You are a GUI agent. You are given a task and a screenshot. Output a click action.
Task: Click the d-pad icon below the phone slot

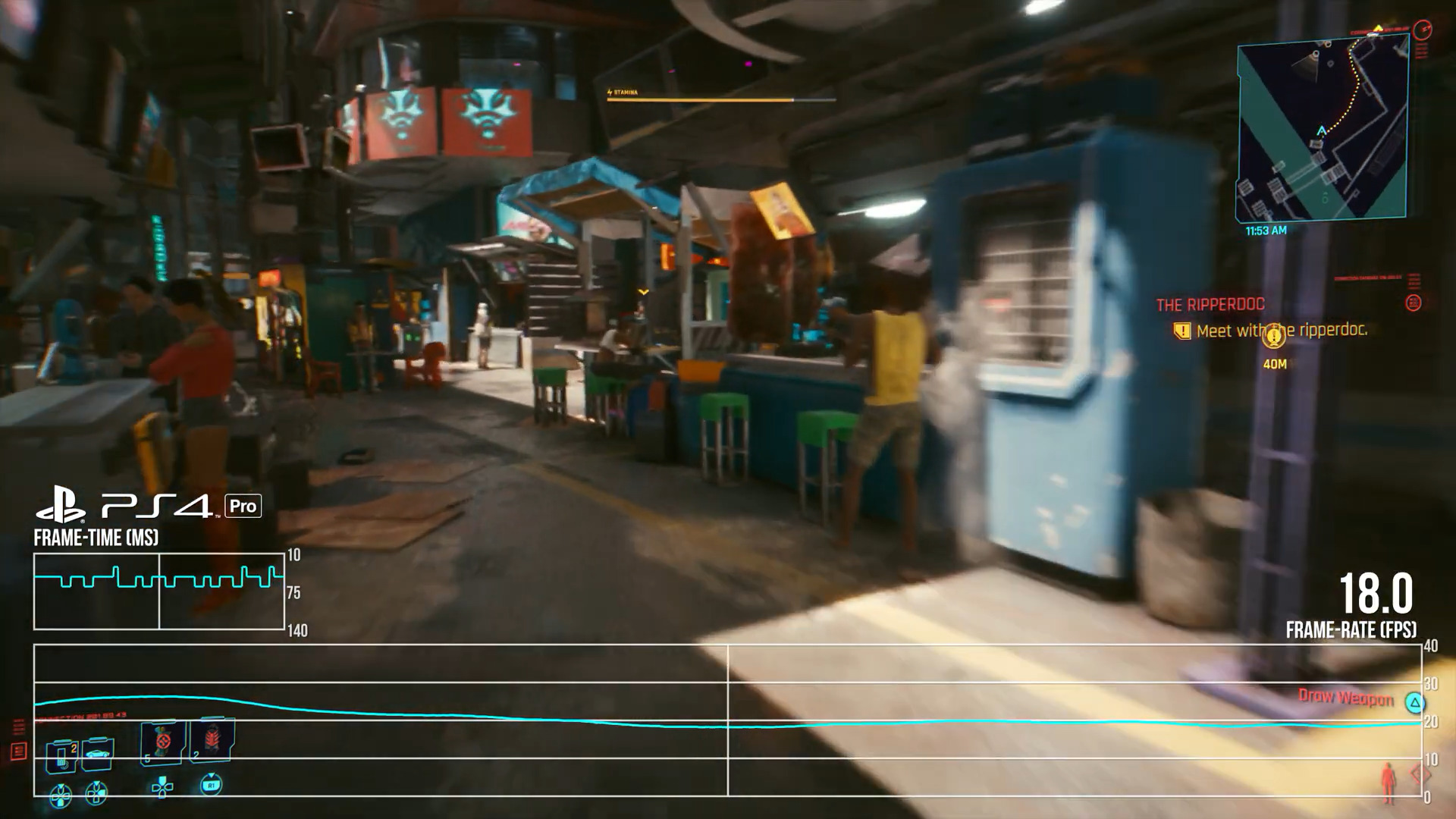pyautogui.click(x=61, y=795)
